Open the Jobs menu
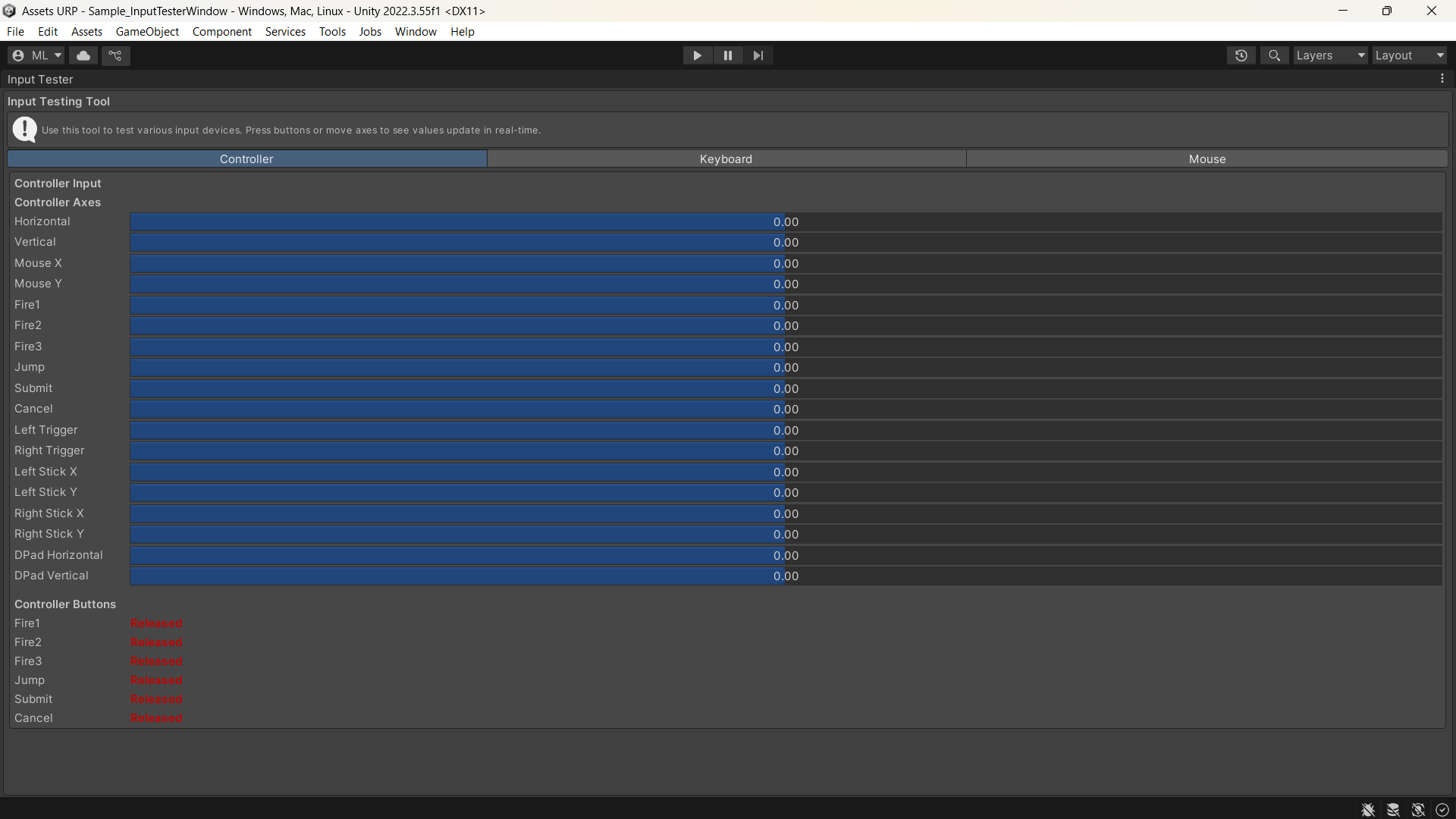1456x819 pixels. [x=370, y=32]
